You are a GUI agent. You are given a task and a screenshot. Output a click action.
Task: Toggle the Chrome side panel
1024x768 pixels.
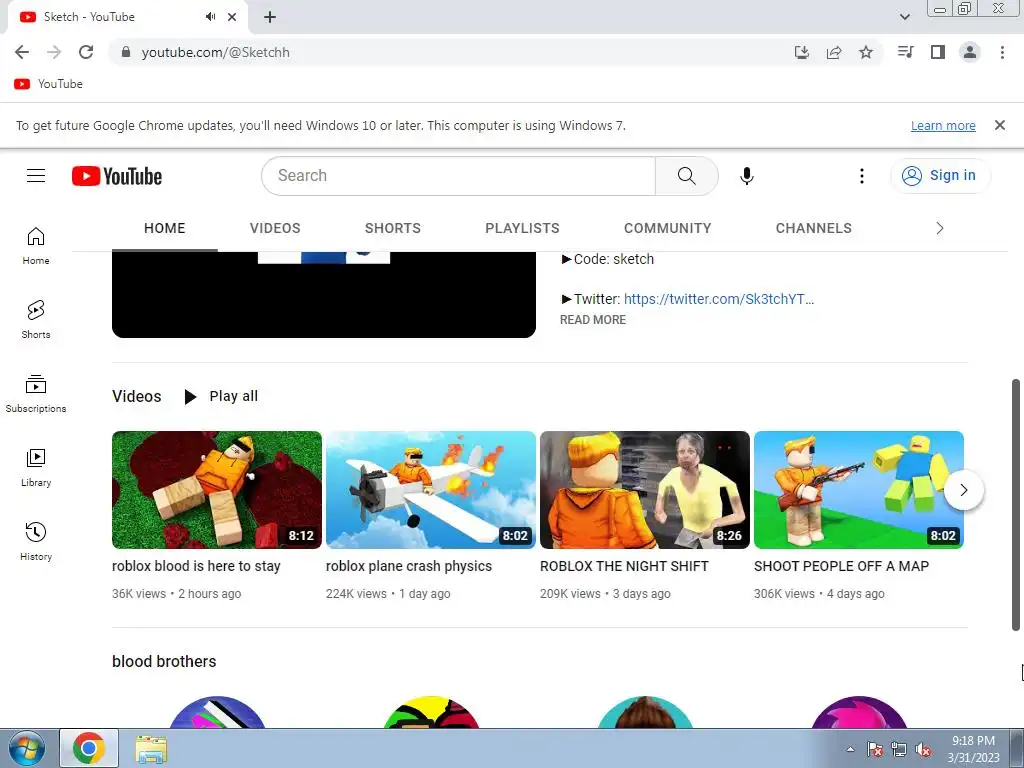938,52
